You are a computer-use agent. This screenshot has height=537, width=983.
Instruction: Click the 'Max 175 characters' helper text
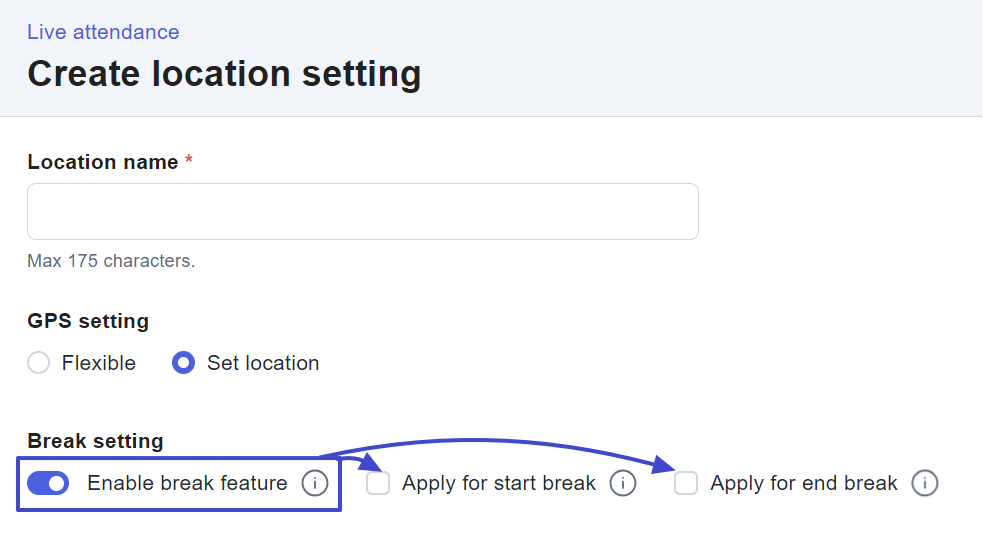click(111, 261)
